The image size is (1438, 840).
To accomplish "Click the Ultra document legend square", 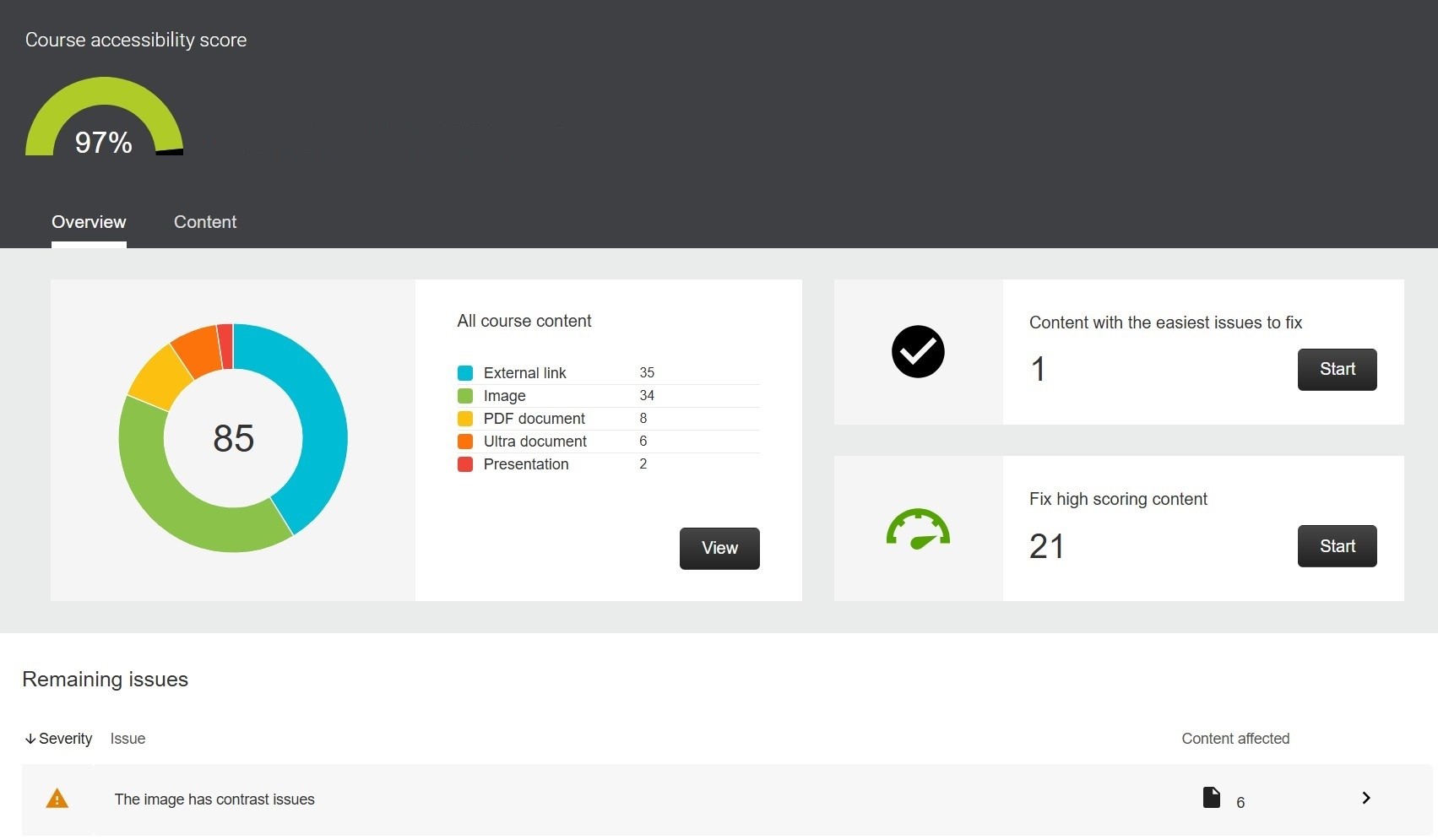I will [465, 441].
